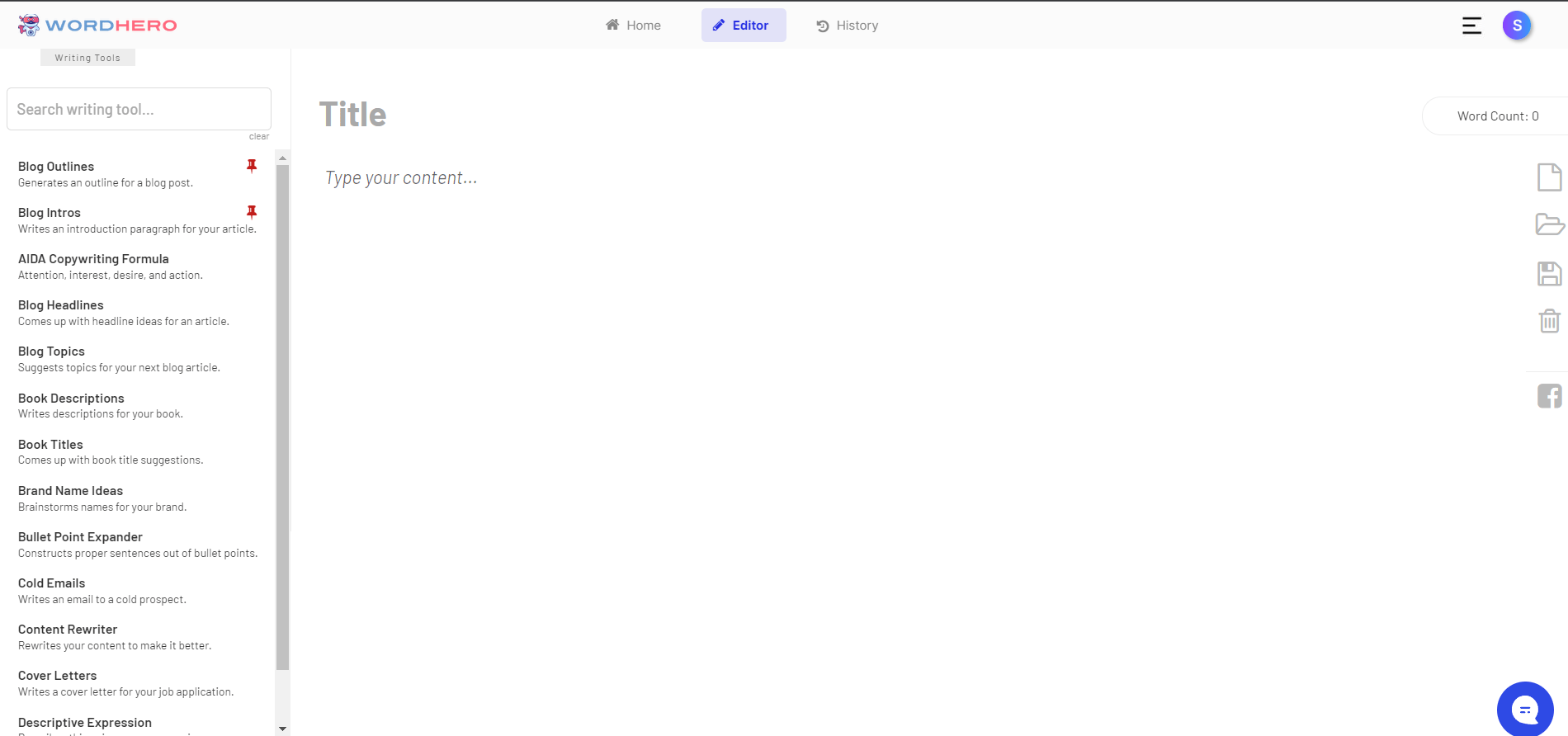Open saved documents folder icon
This screenshot has width=1568, height=736.
1549,224
